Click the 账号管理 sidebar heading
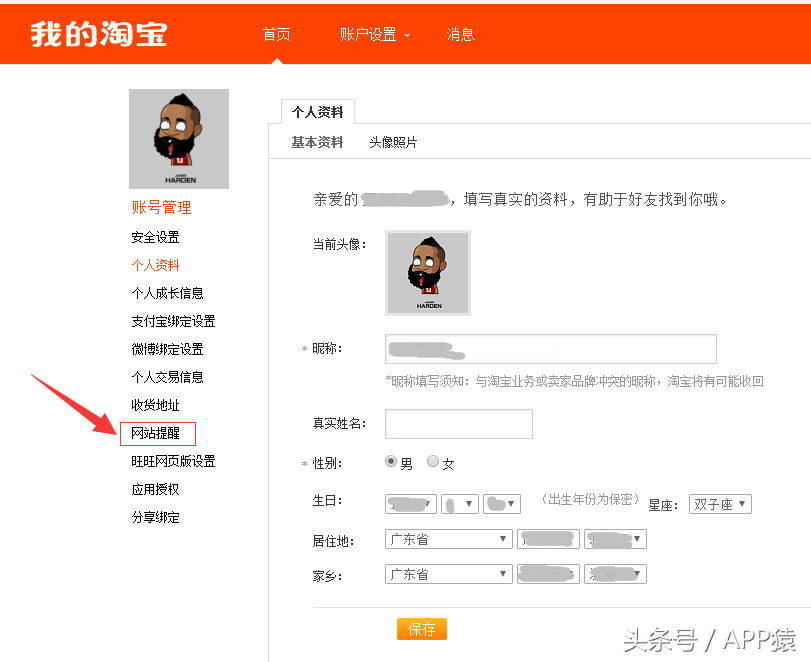The height and width of the screenshot is (662, 811). pyautogui.click(x=161, y=207)
